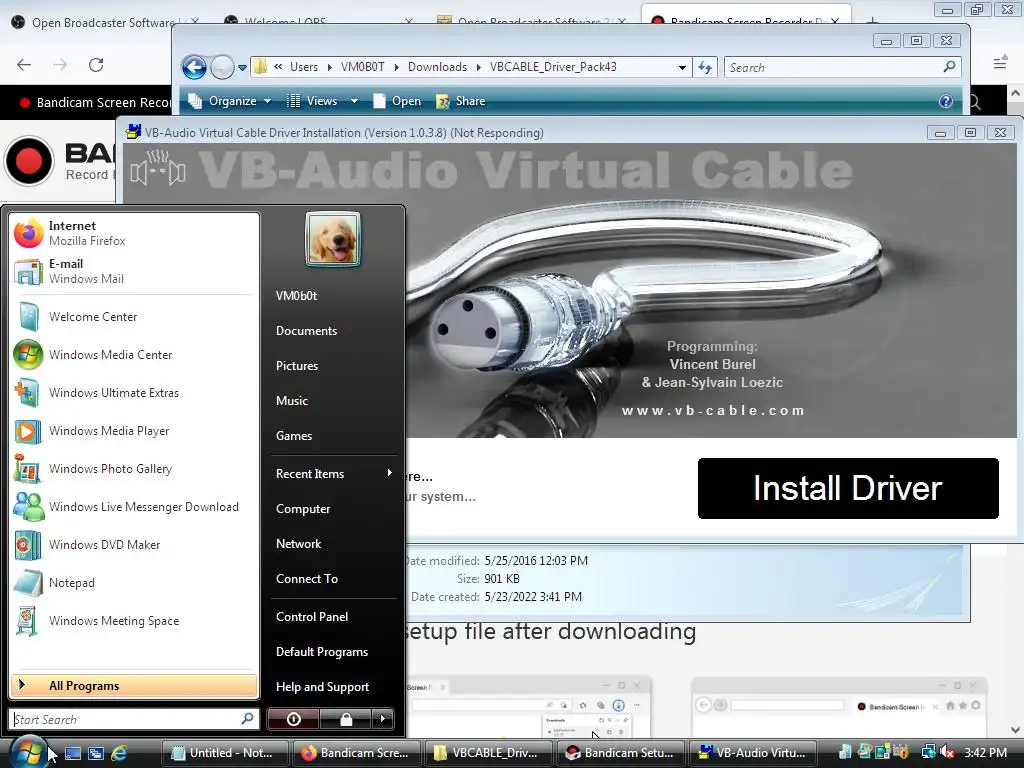
Task: Click the Start menu power button
Action: [x=293, y=719]
